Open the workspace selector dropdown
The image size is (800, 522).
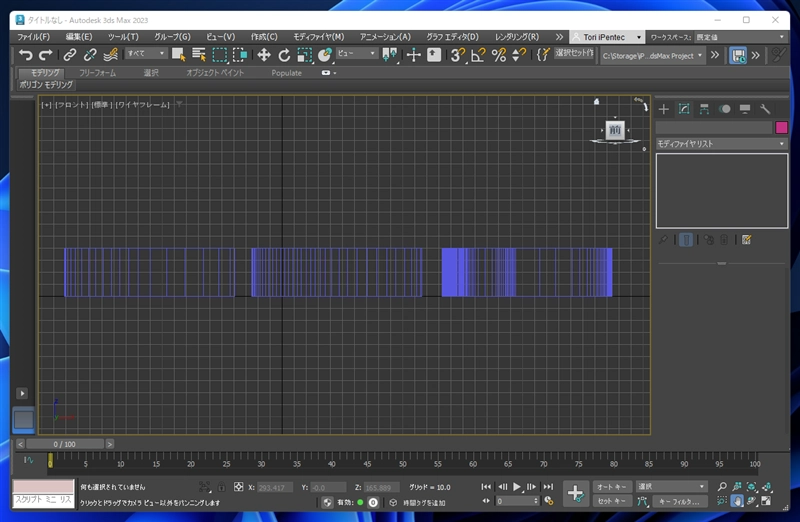[740, 37]
